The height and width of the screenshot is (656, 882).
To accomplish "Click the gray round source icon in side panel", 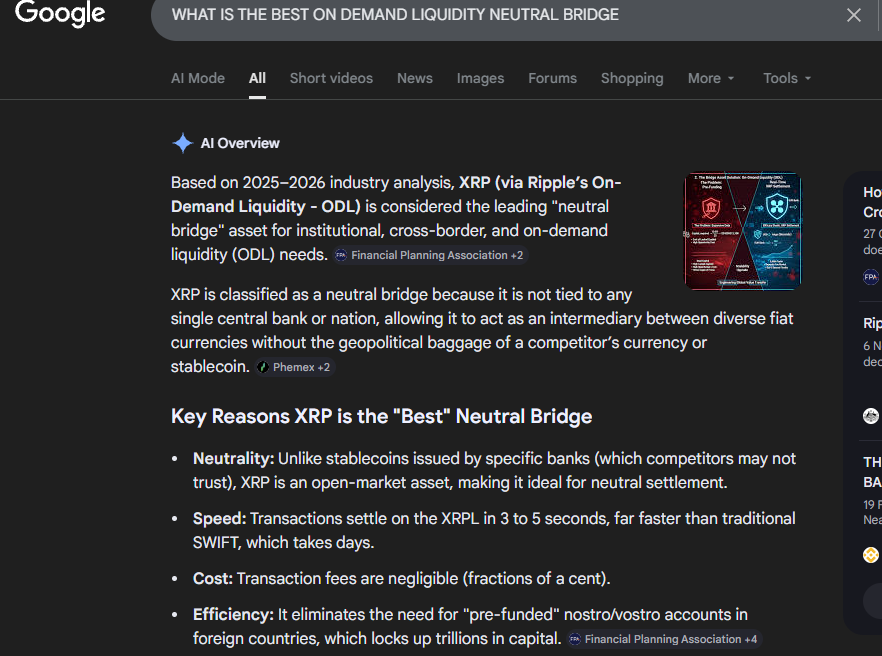I will (x=871, y=416).
